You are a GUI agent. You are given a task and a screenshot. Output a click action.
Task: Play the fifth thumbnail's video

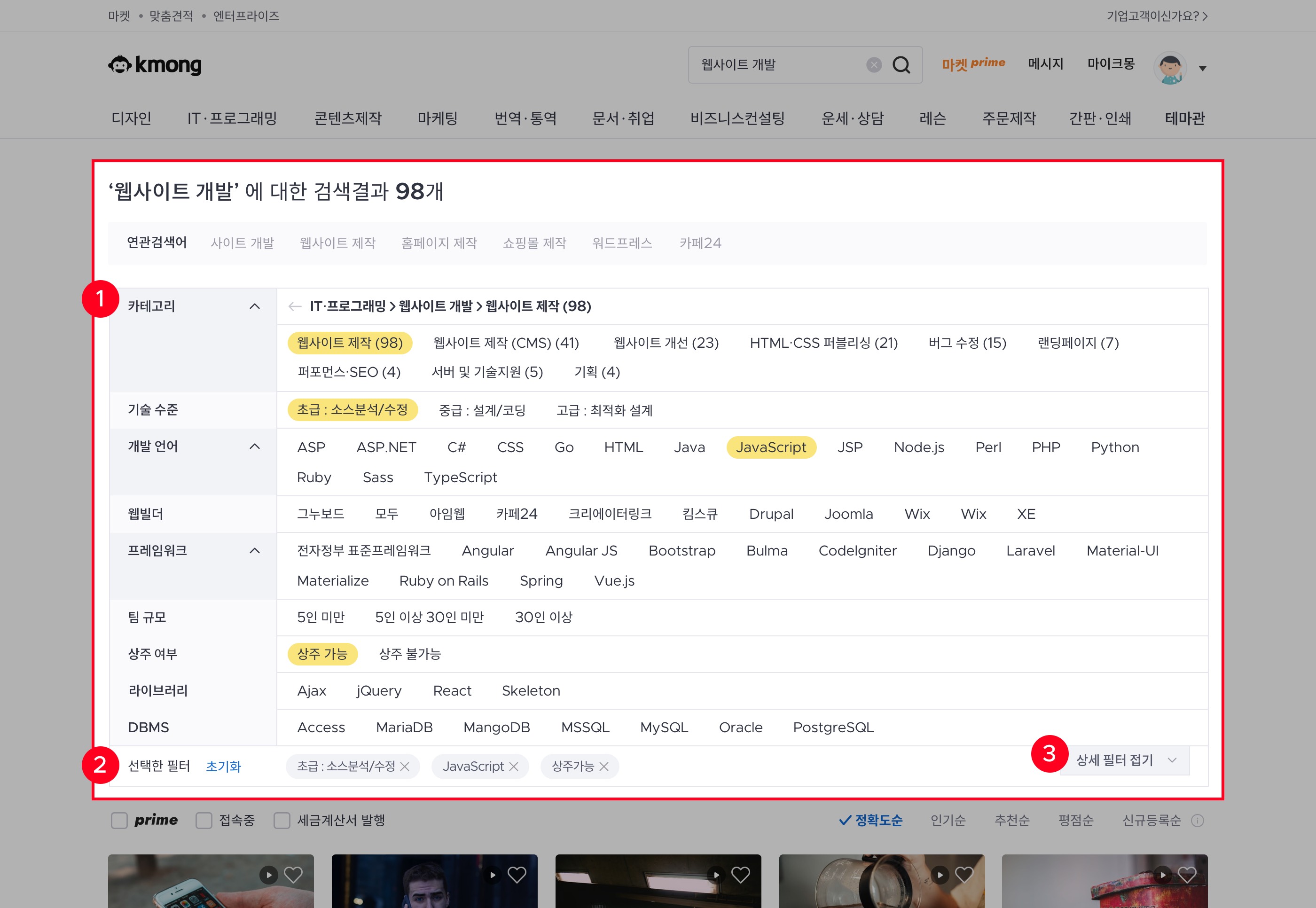(x=1163, y=875)
